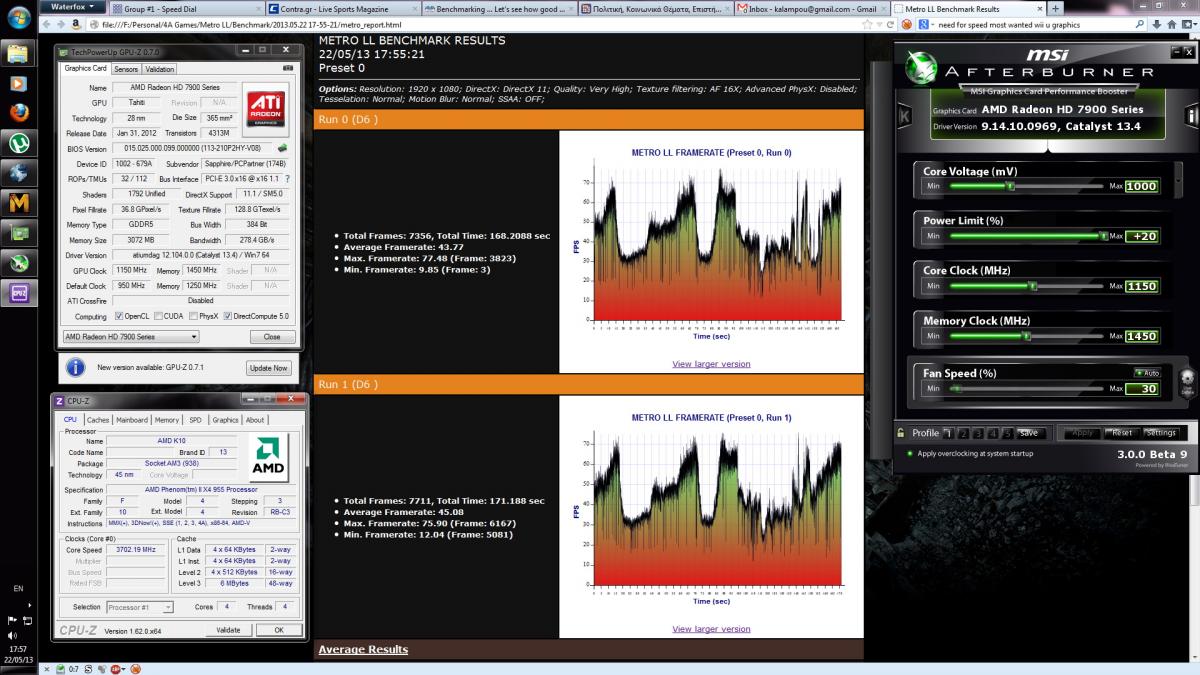Click the yellow M taskbar icon
This screenshot has height=675, width=1200.
(x=18, y=203)
